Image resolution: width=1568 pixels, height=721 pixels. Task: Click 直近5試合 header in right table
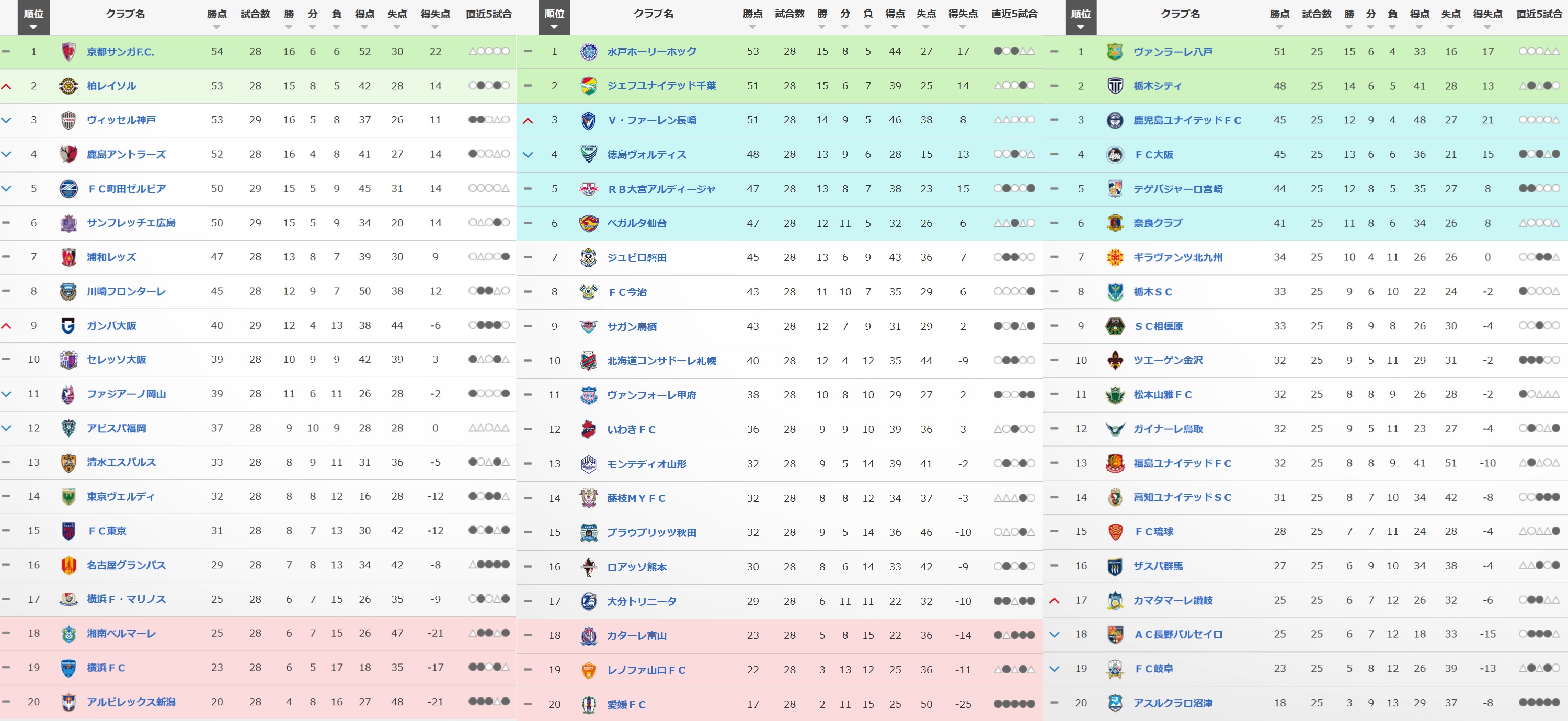[1538, 14]
